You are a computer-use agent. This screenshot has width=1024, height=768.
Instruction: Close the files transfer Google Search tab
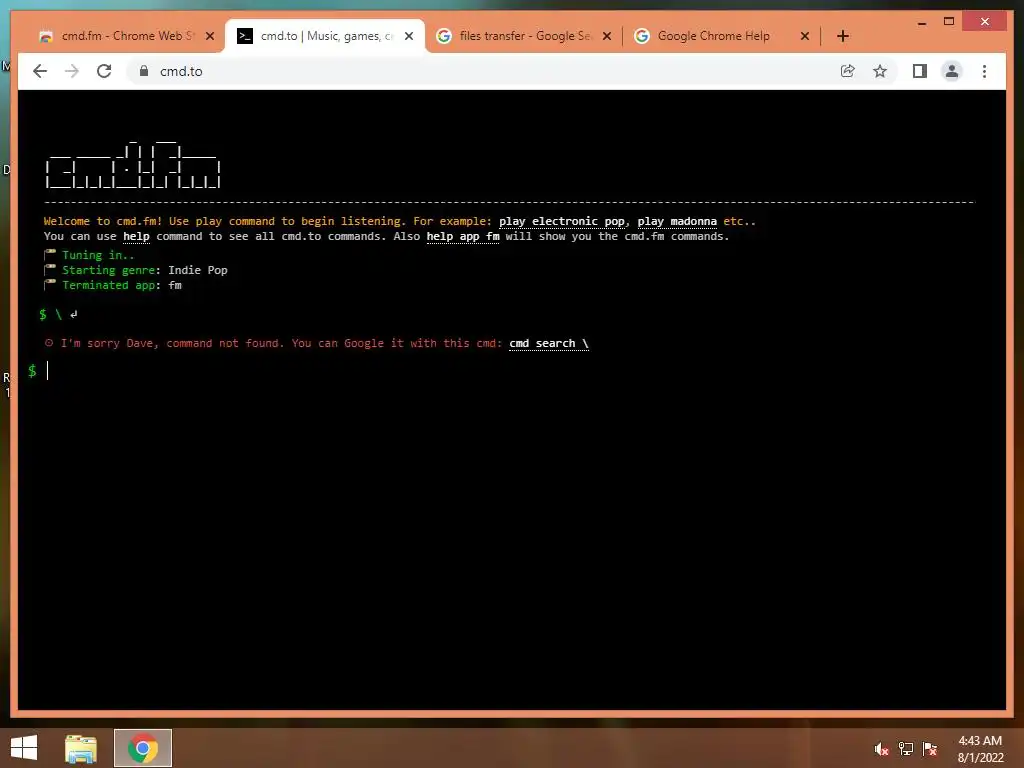click(x=607, y=36)
